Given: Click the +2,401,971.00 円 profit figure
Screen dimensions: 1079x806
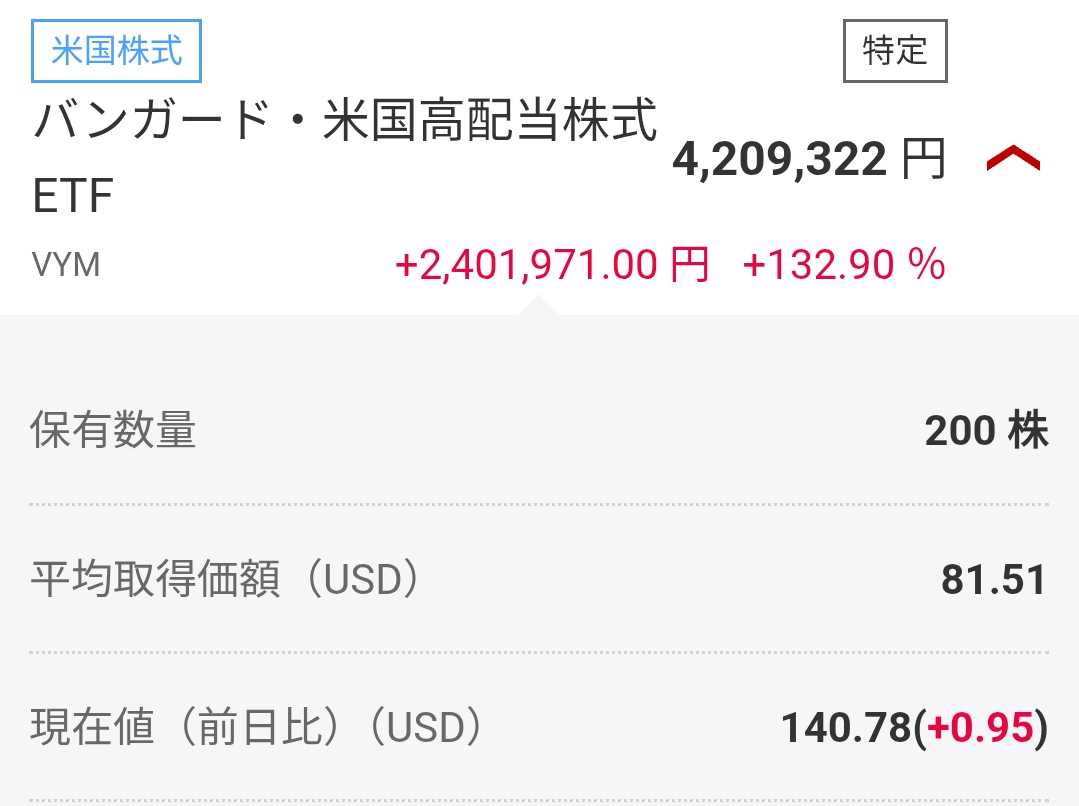Looking at the screenshot, I should tap(552, 266).
